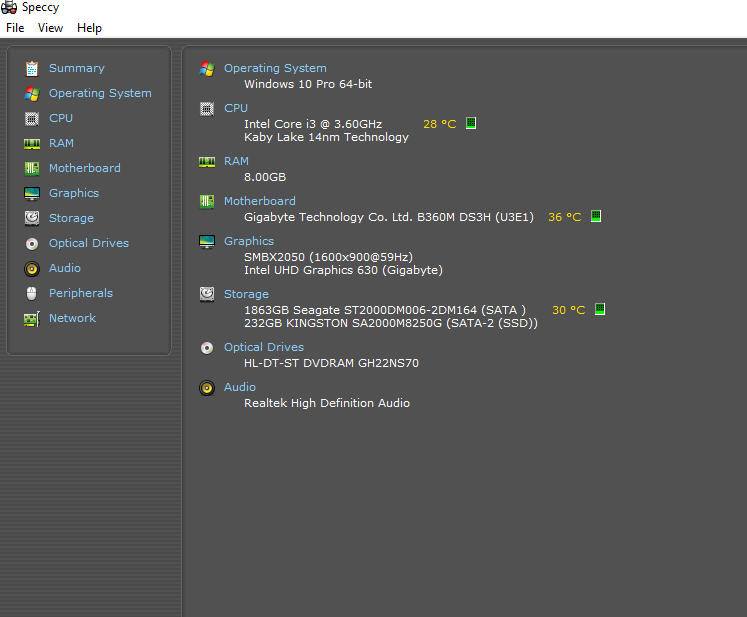Click the Graphics monitor icon in sidebar
Image resolution: width=747 pixels, height=617 pixels.
pos(32,193)
